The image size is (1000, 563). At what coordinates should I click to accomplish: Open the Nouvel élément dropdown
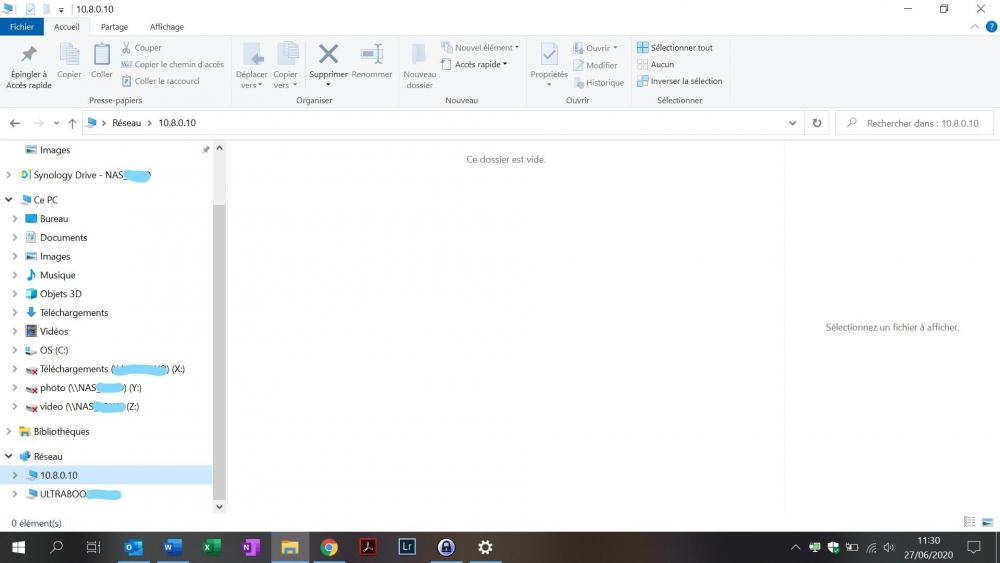(x=485, y=47)
